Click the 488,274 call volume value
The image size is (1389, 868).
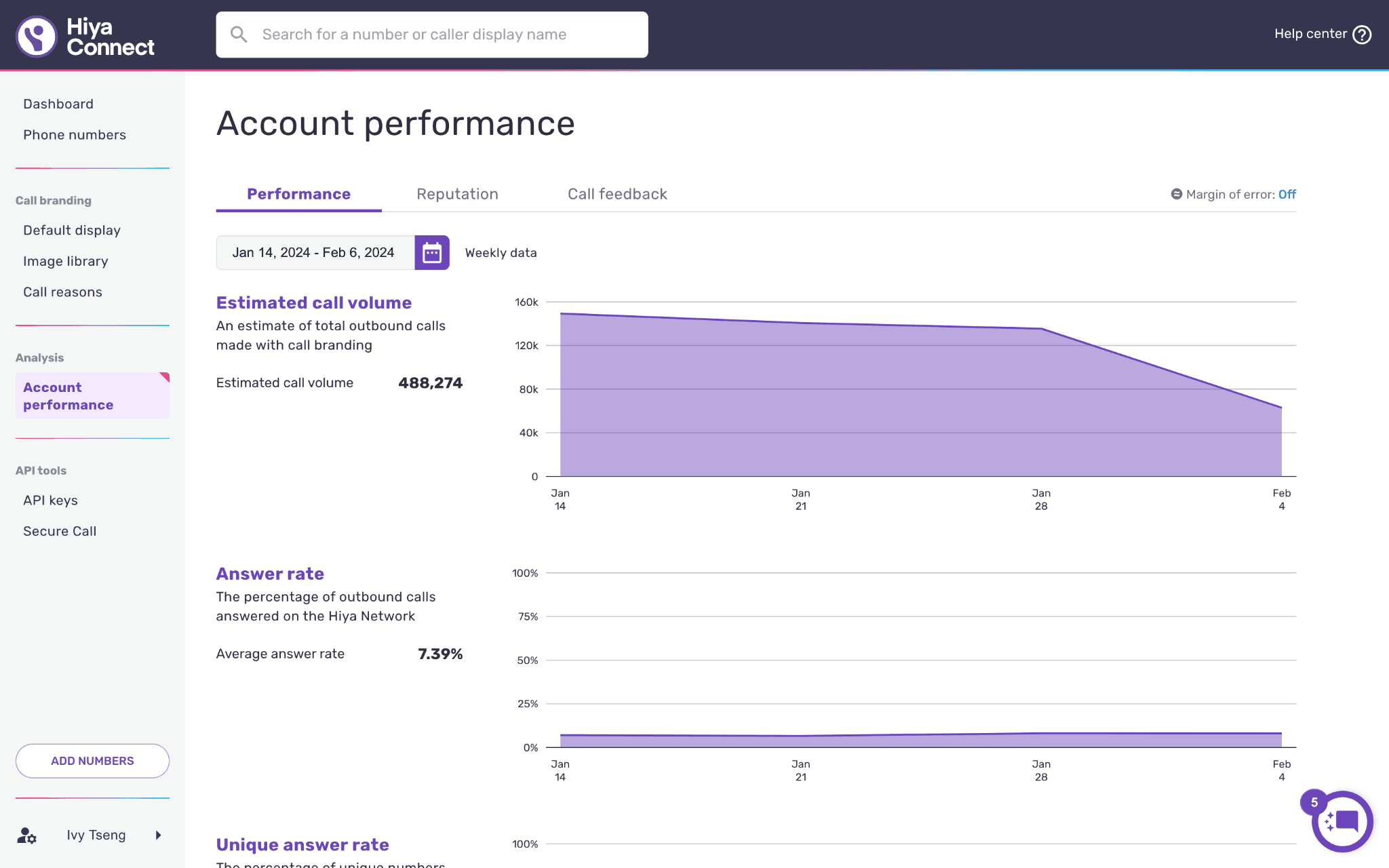click(x=431, y=383)
